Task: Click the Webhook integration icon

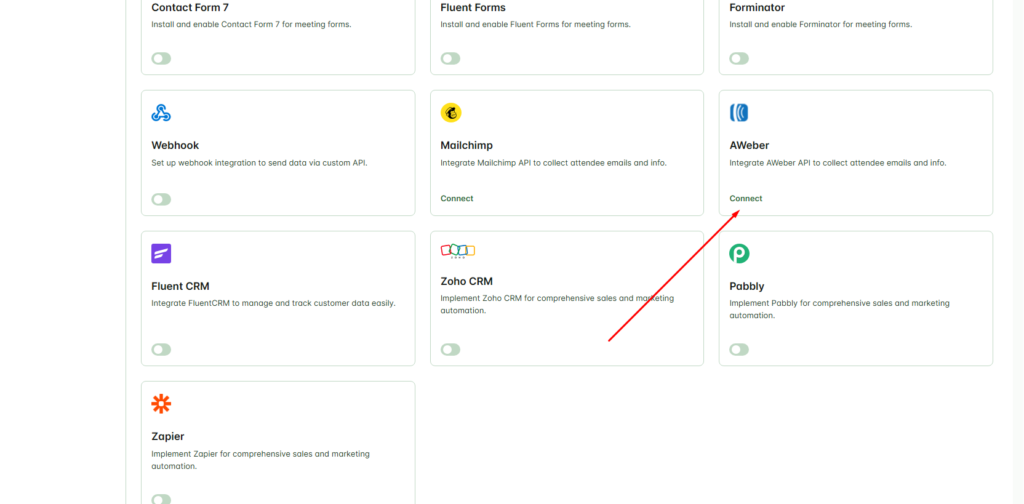Action: 161,113
